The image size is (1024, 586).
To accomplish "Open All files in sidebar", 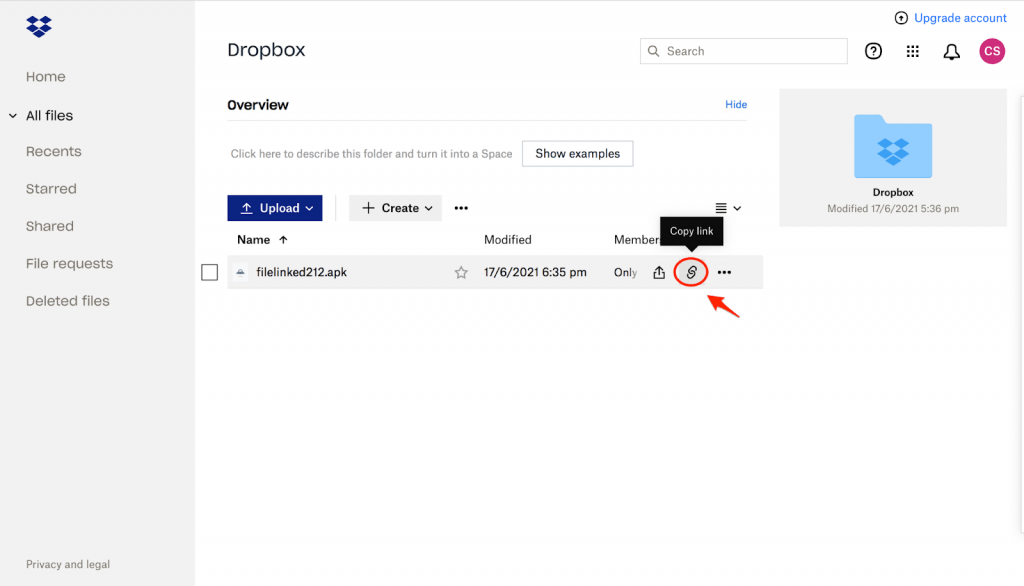I will coord(49,116).
